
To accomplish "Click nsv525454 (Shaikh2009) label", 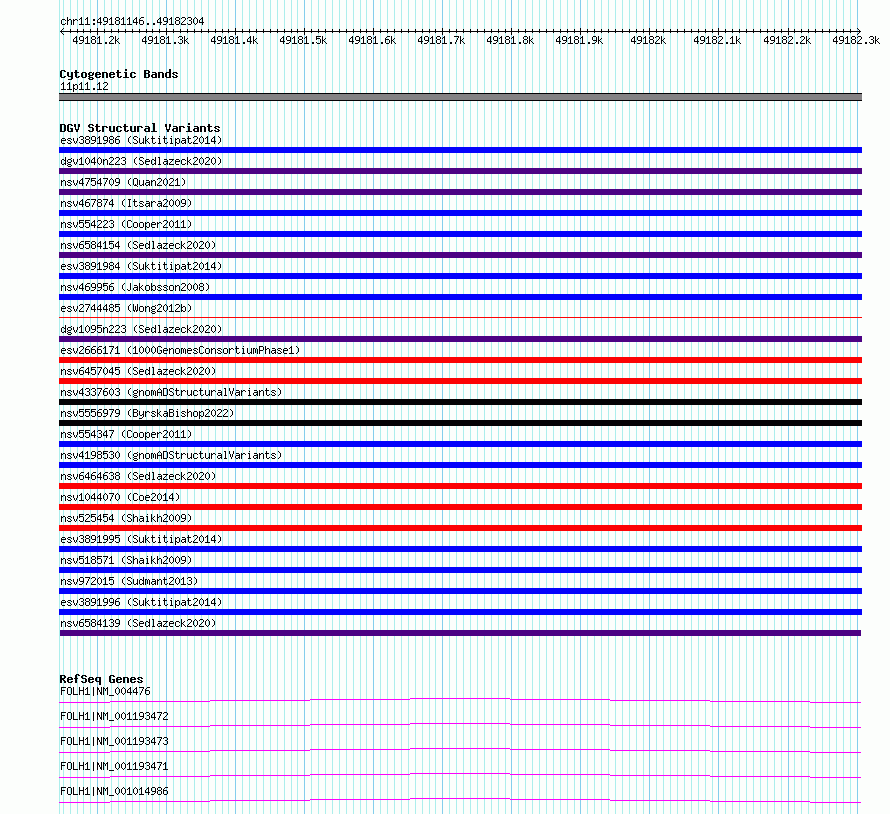I will click(126, 518).
